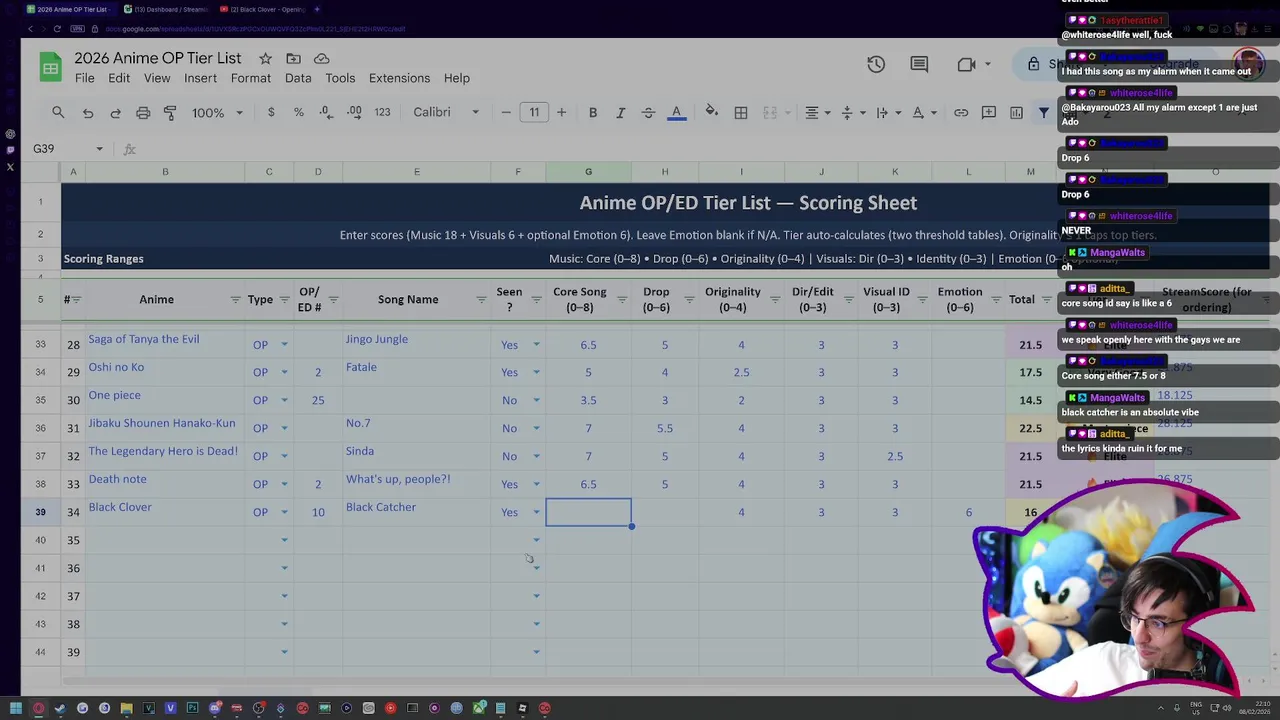Open the Type dropdown for Oshi no Ko
The width and height of the screenshot is (1280, 720).
[x=284, y=373]
